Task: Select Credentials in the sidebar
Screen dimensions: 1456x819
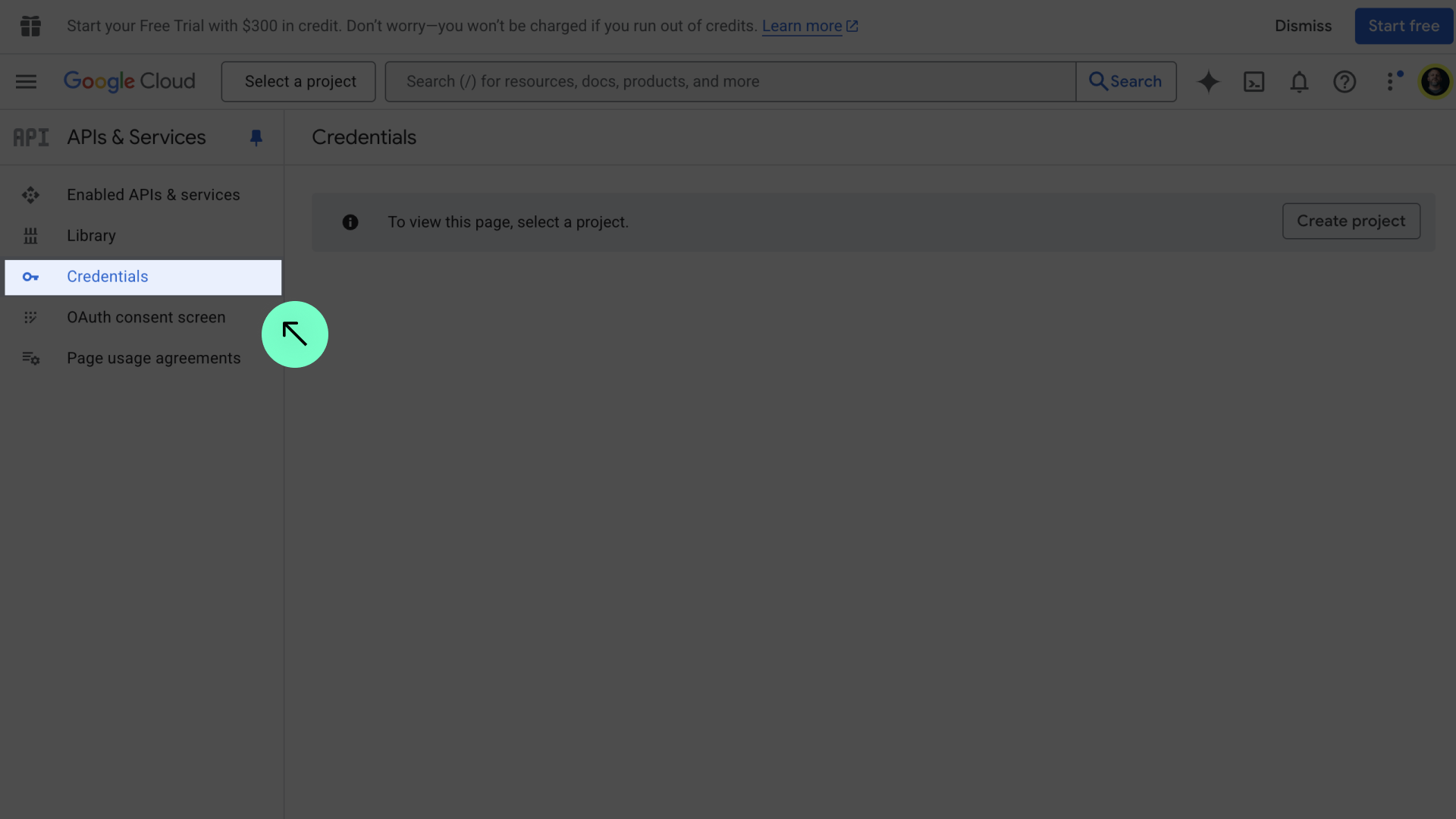Action: (143, 277)
